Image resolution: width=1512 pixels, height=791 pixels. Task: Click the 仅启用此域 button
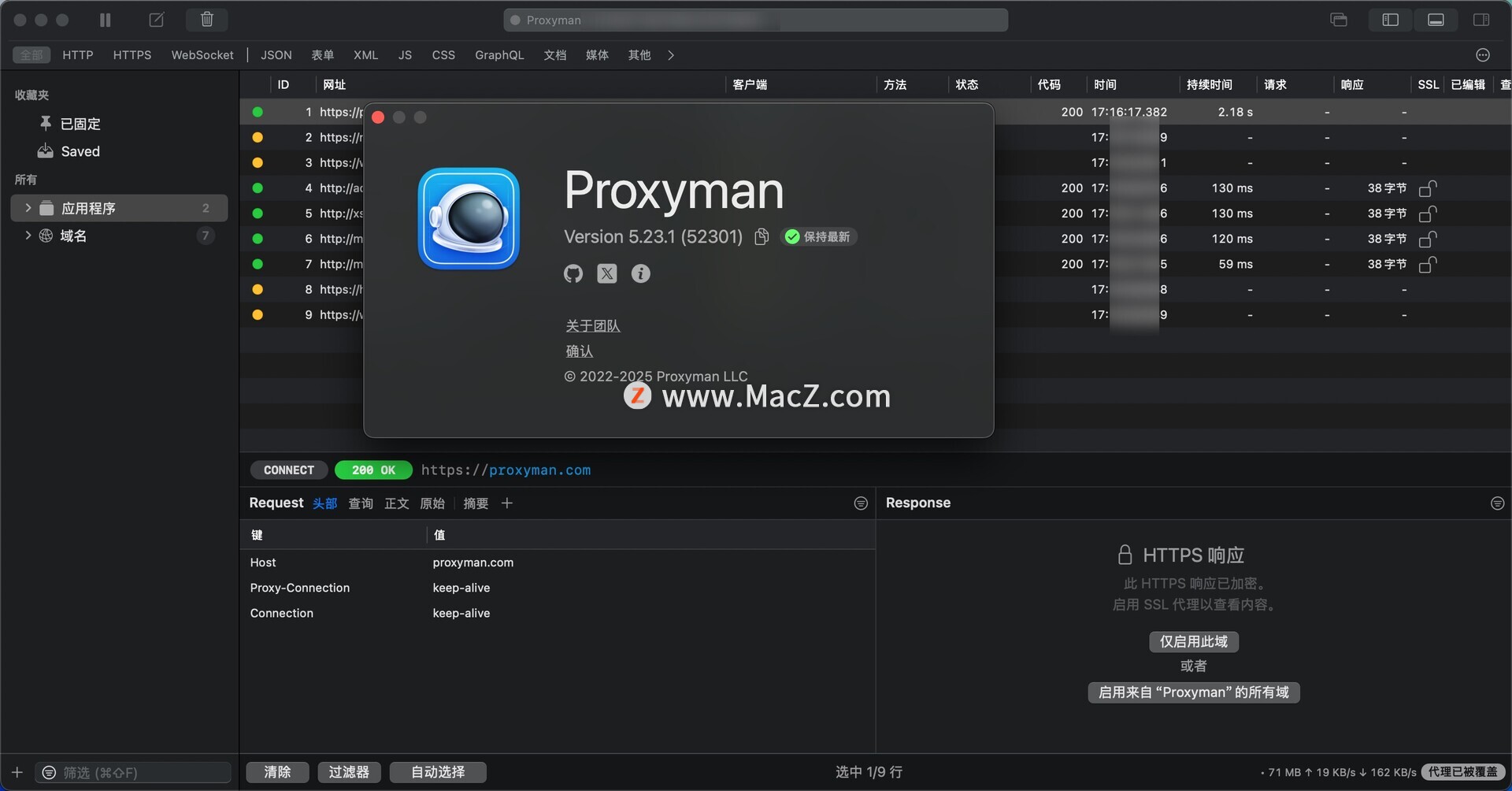click(1193, 641)
